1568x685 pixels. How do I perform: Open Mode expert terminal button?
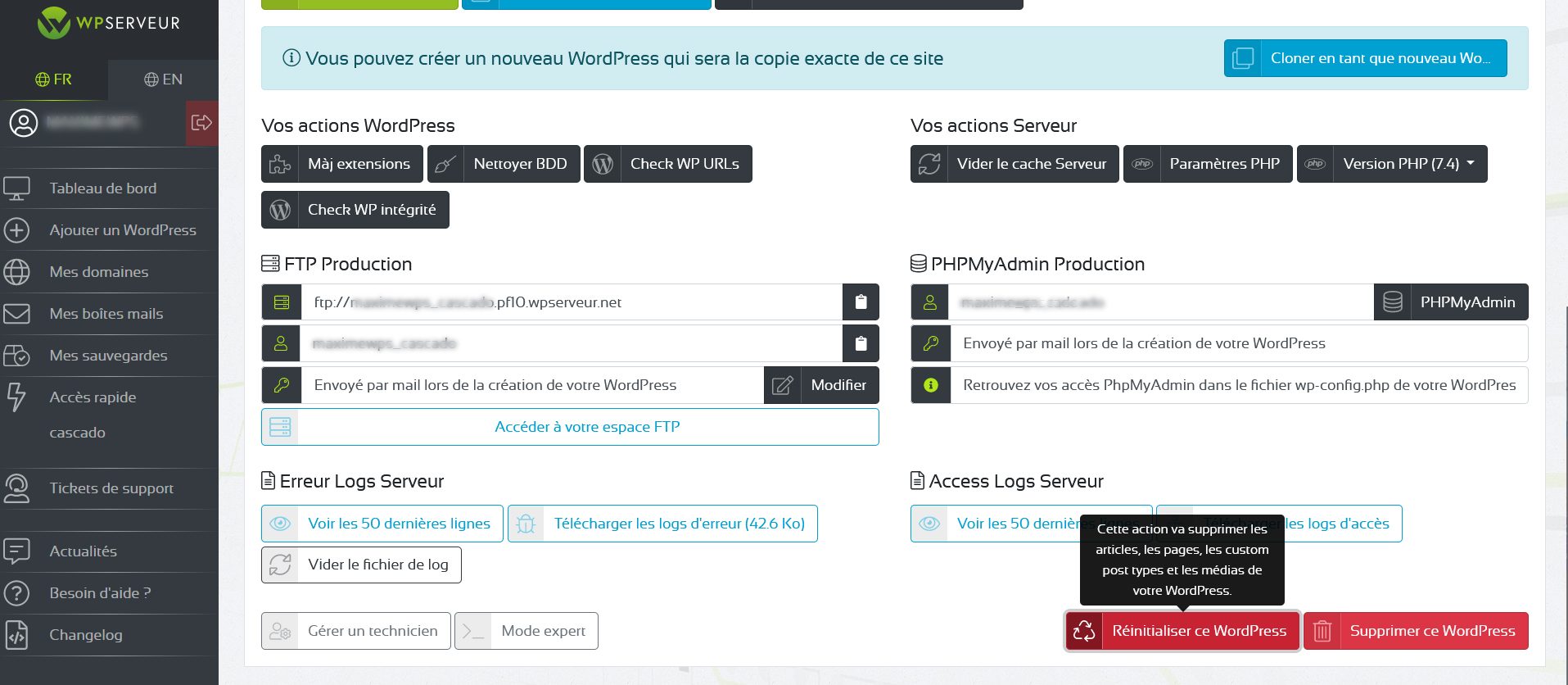click(x=526, y=631)
